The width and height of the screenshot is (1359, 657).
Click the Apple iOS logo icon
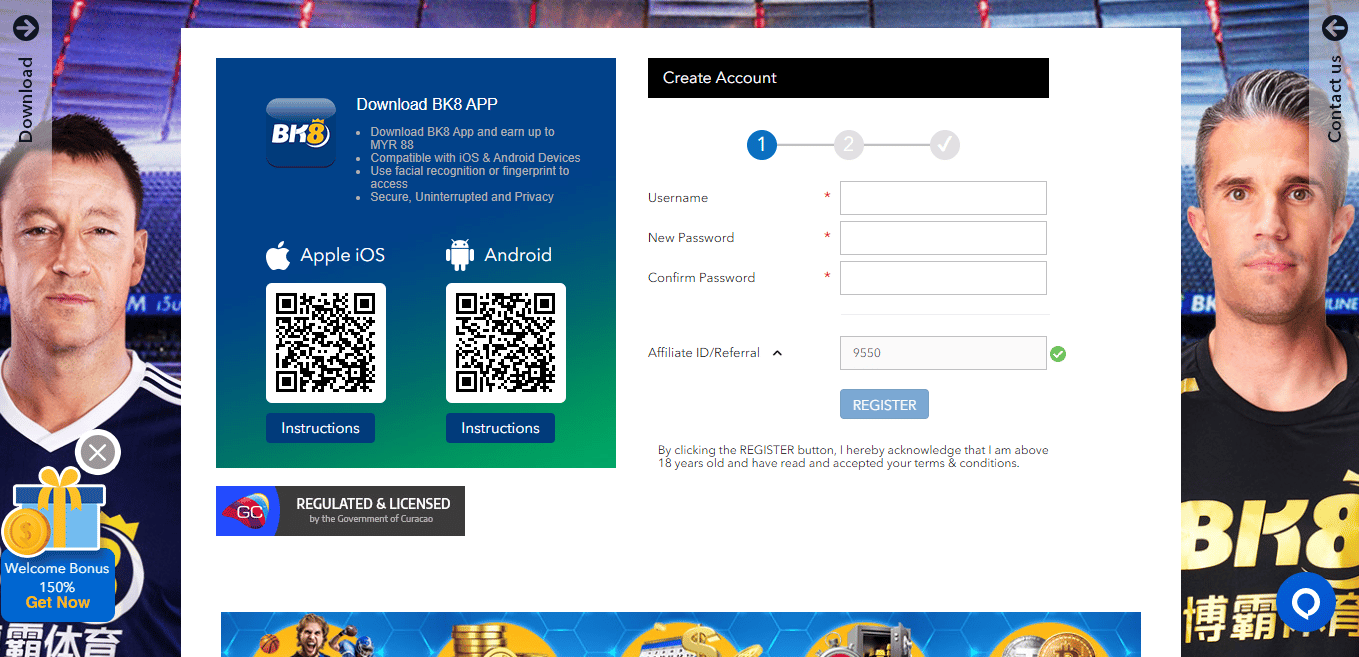point(278,255)
